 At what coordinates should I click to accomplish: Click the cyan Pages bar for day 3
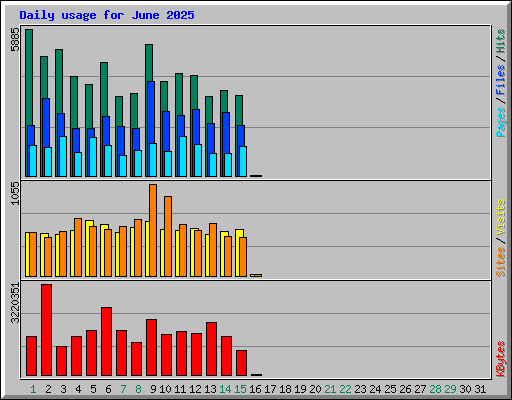[x=63, y=156]
